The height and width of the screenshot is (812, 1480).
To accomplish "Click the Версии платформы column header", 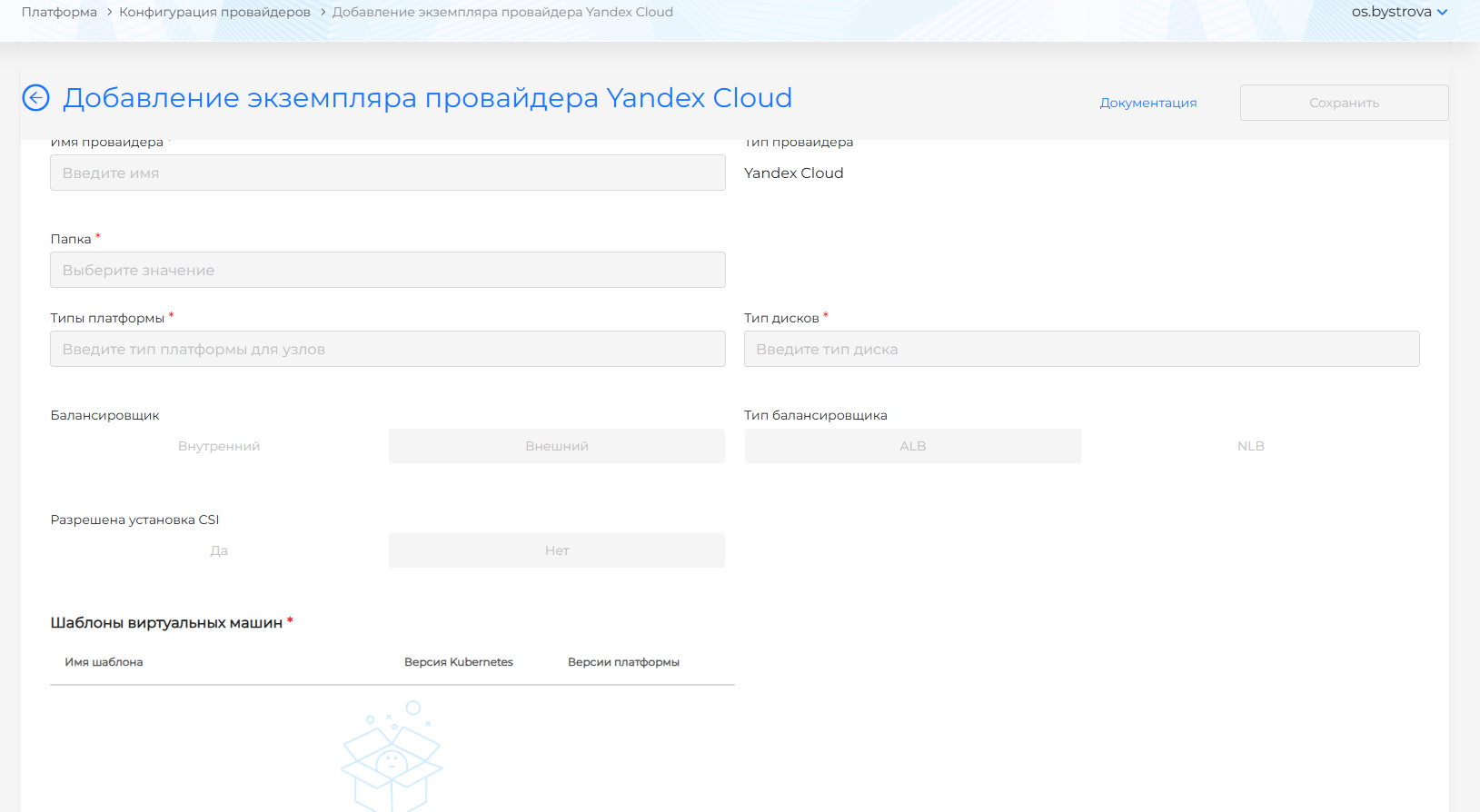I will 623,662.
